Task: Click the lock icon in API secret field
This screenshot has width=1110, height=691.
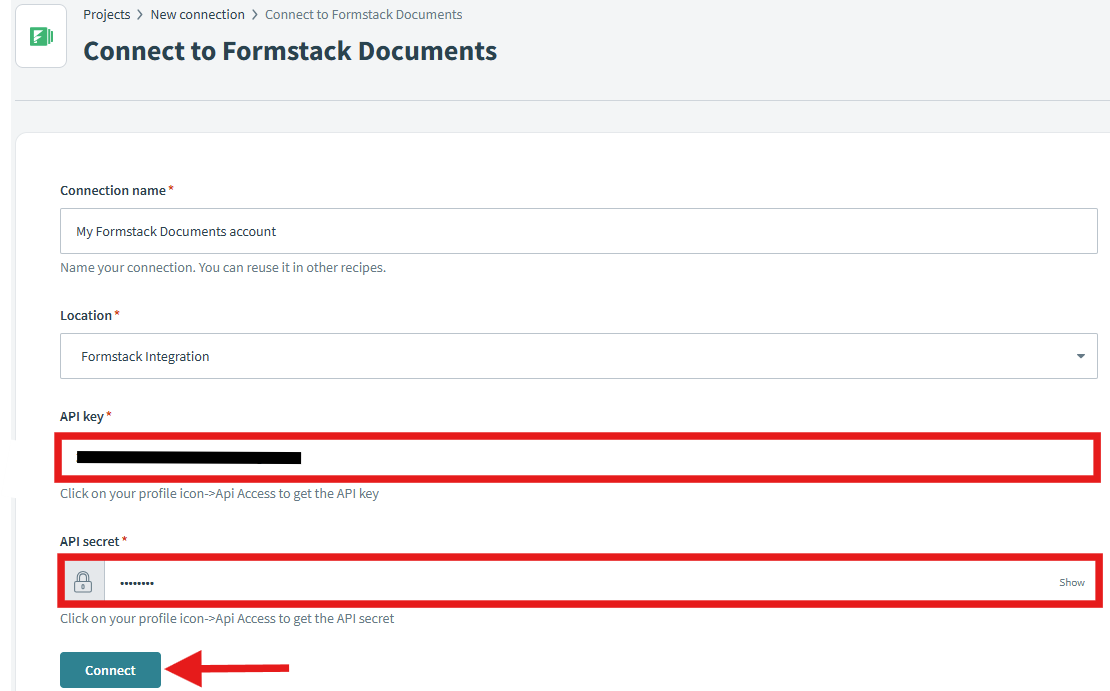Action: click(x=83, y=582)
